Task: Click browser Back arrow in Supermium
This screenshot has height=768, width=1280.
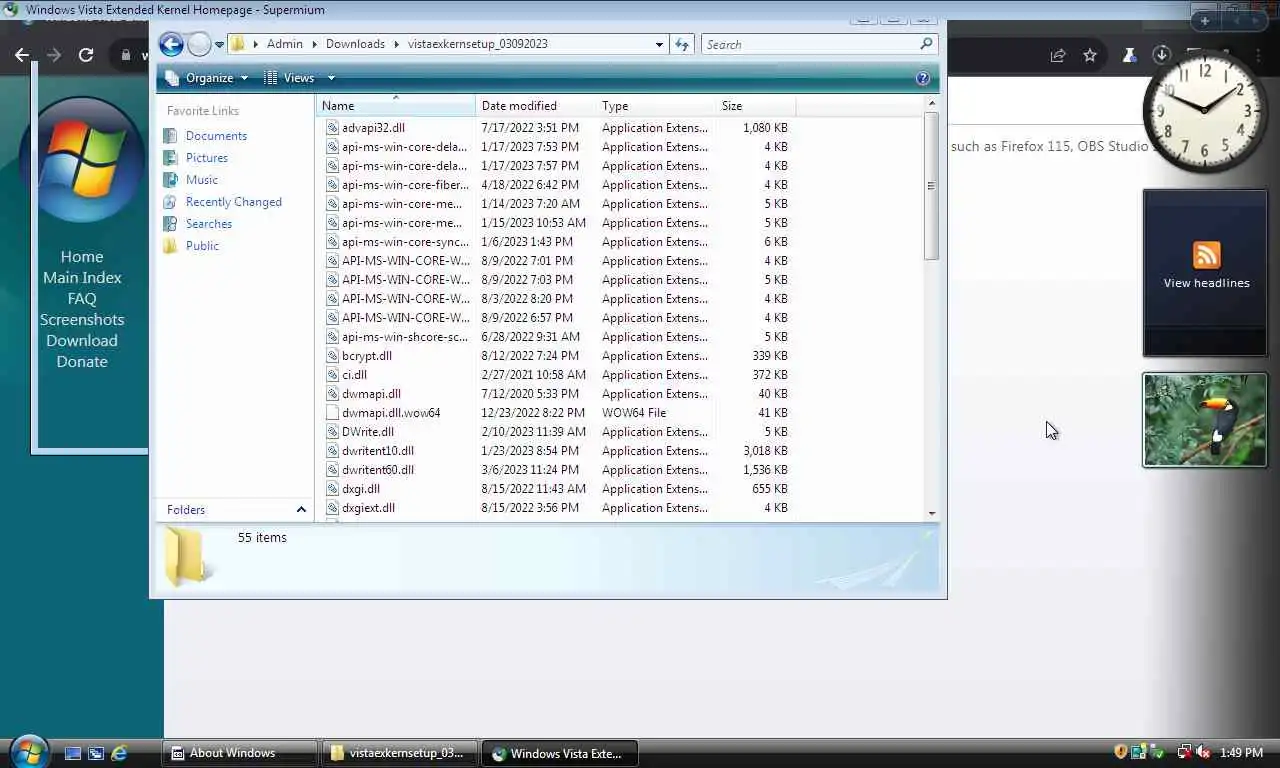Action: pyautogui.click(x=22, y=56)
